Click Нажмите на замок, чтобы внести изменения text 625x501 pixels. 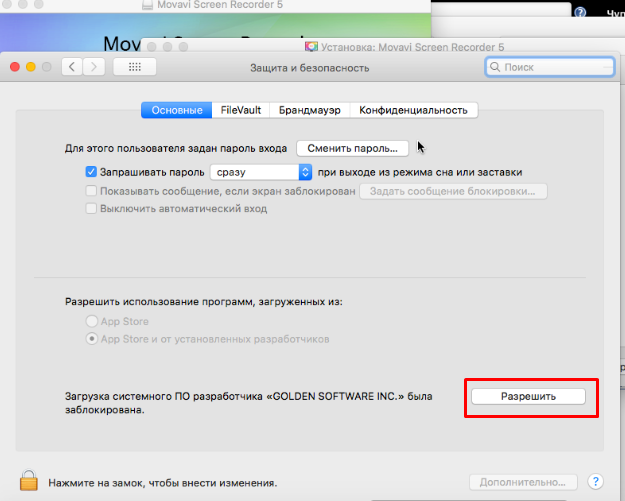[x=163, y=483]
